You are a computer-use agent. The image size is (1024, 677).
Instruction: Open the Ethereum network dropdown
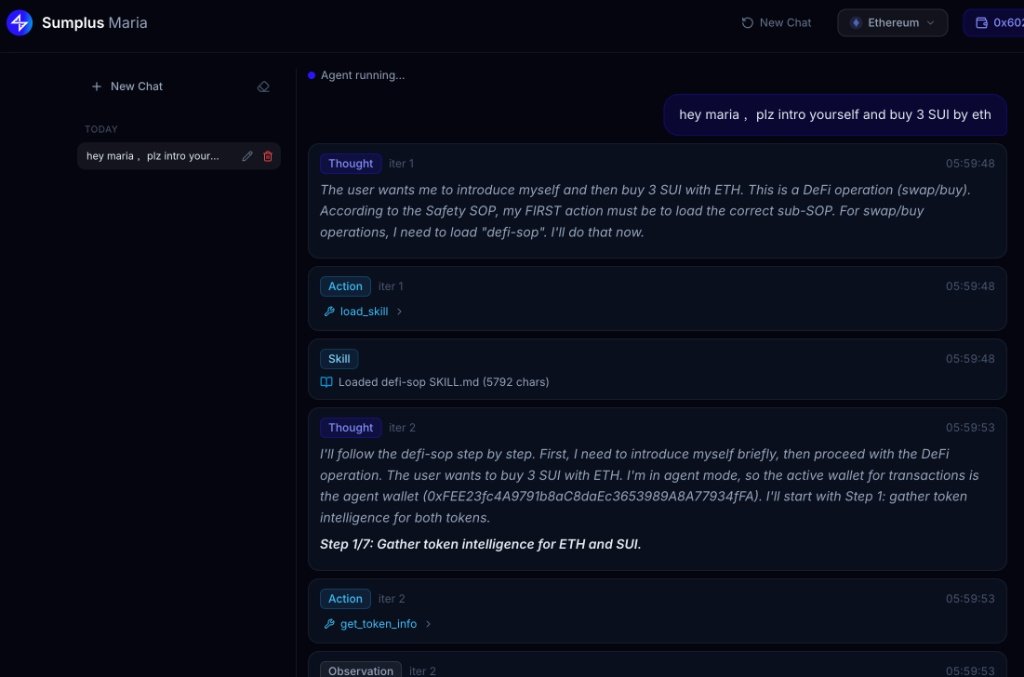(x=892, y=23)
